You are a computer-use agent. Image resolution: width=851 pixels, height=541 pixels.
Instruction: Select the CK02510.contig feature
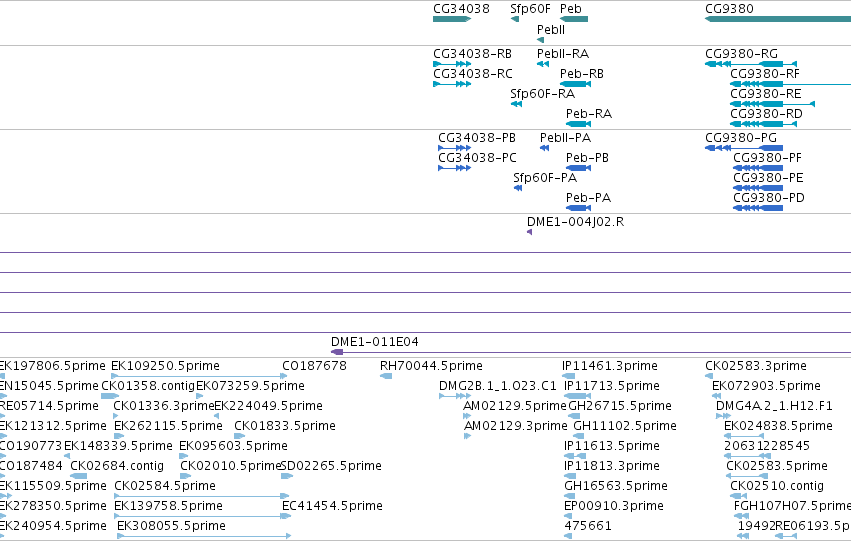coord(738,497)
